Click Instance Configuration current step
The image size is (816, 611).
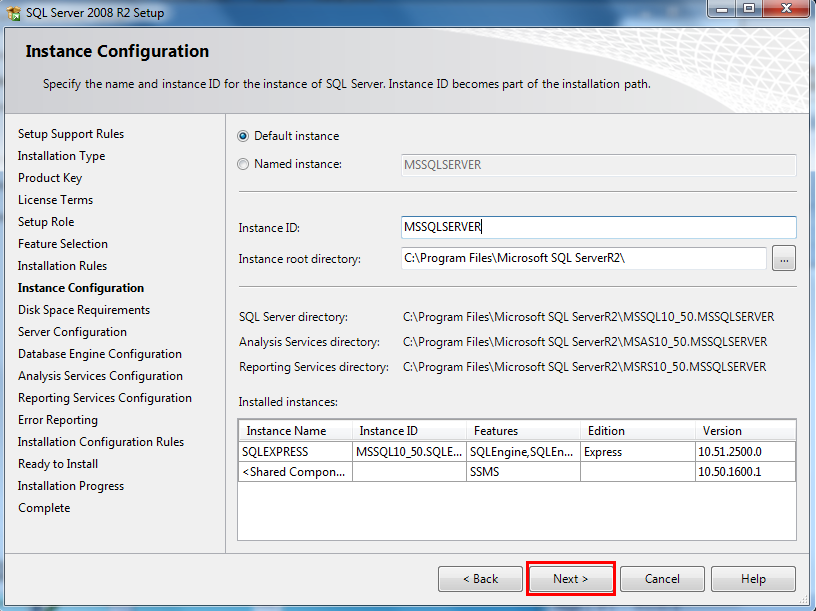click(81, 288)
